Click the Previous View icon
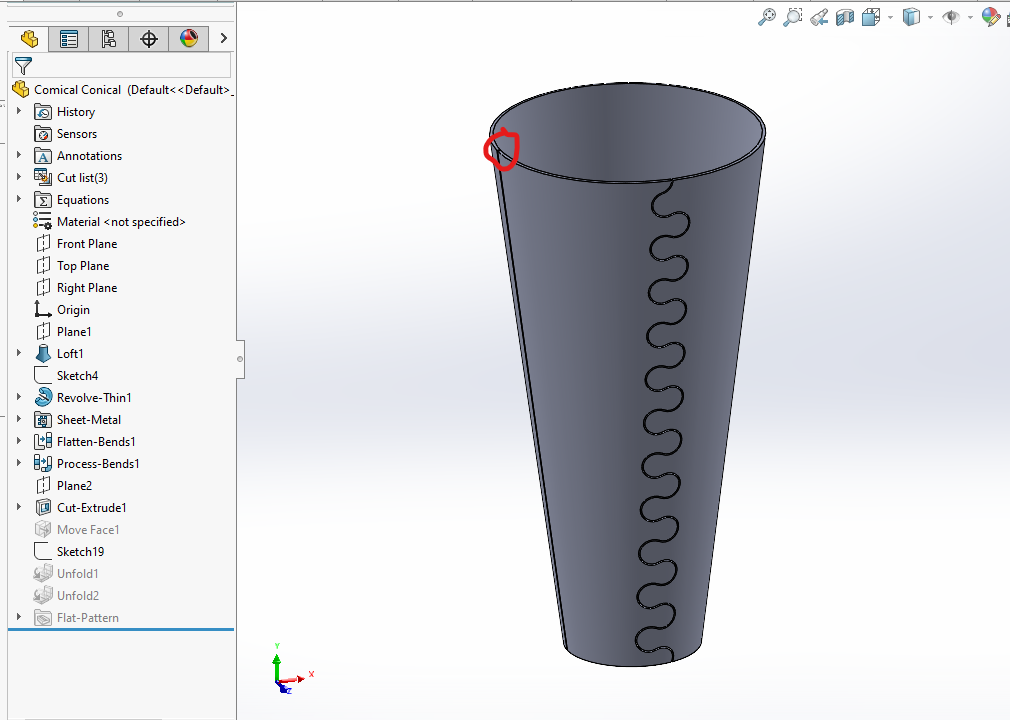 819,17
